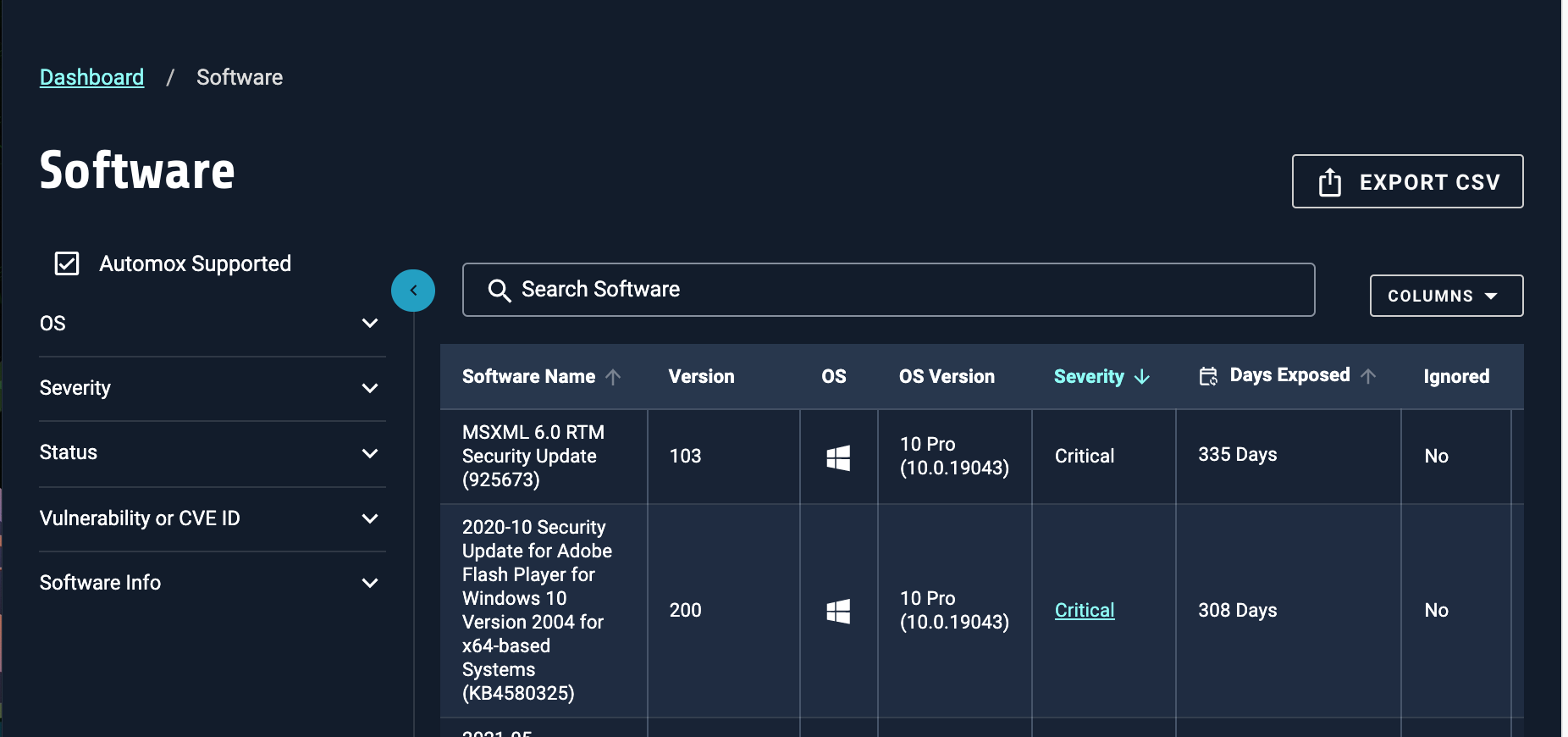Sort by Days Exposed column header
This screenshot has height=737, width=1568.
pyautogui.click(x=1289, y=375)
